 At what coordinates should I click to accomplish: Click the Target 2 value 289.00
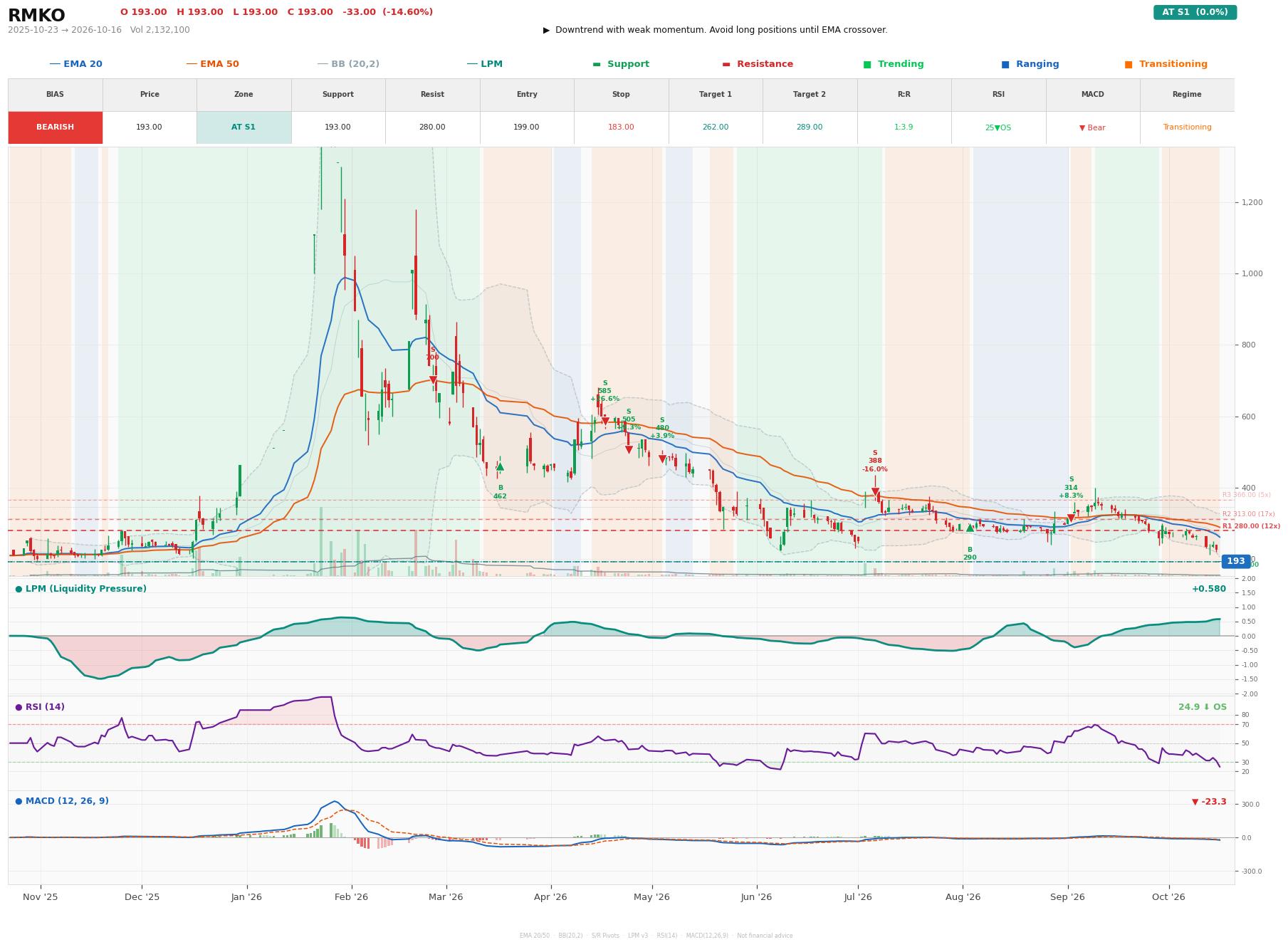810,127
